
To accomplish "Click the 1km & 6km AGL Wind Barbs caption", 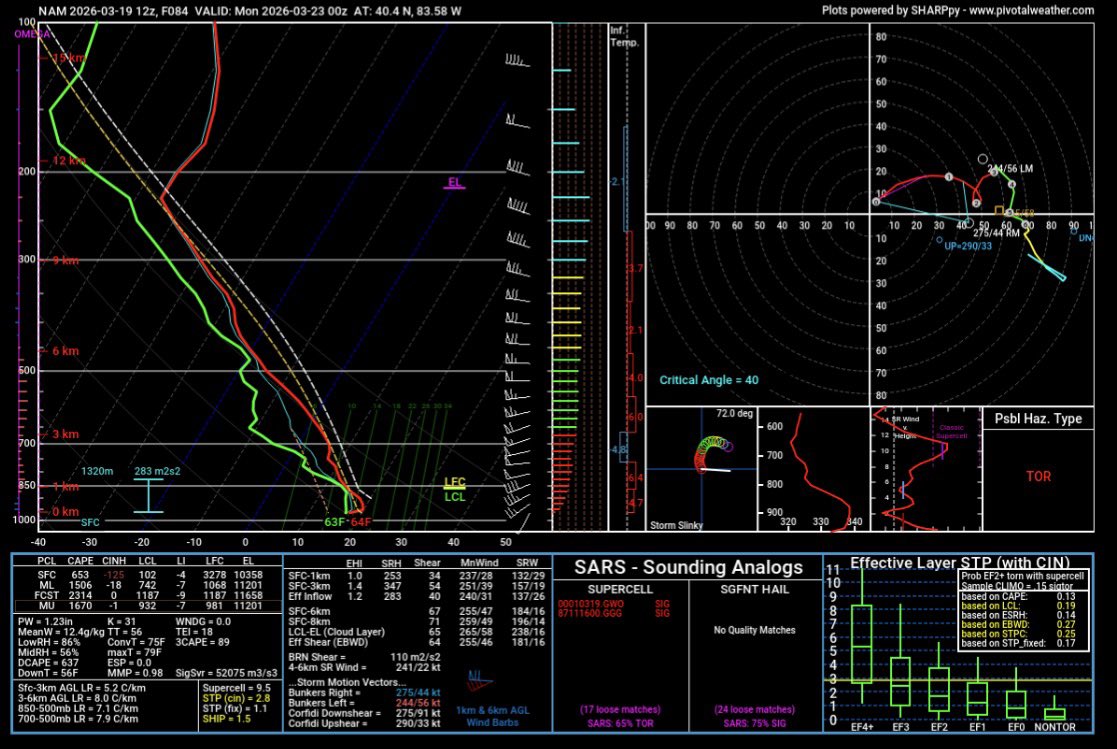I will (492, 716).
